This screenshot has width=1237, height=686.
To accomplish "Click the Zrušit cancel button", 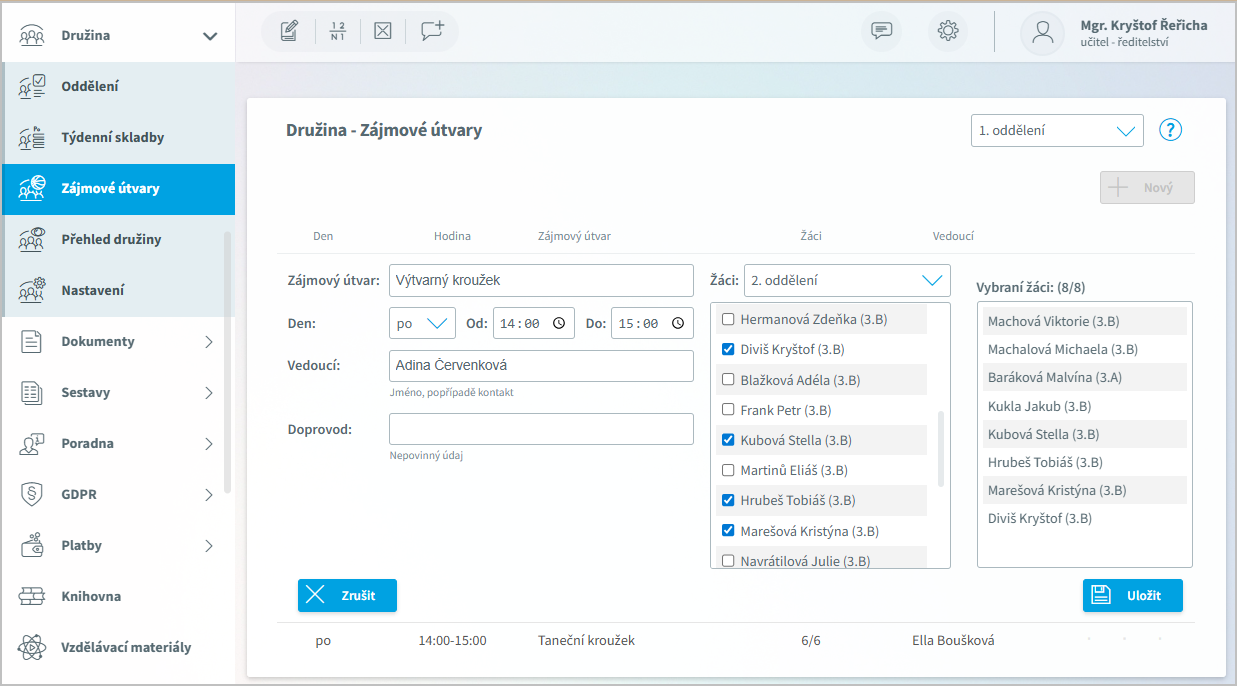I will click(347, 595).
